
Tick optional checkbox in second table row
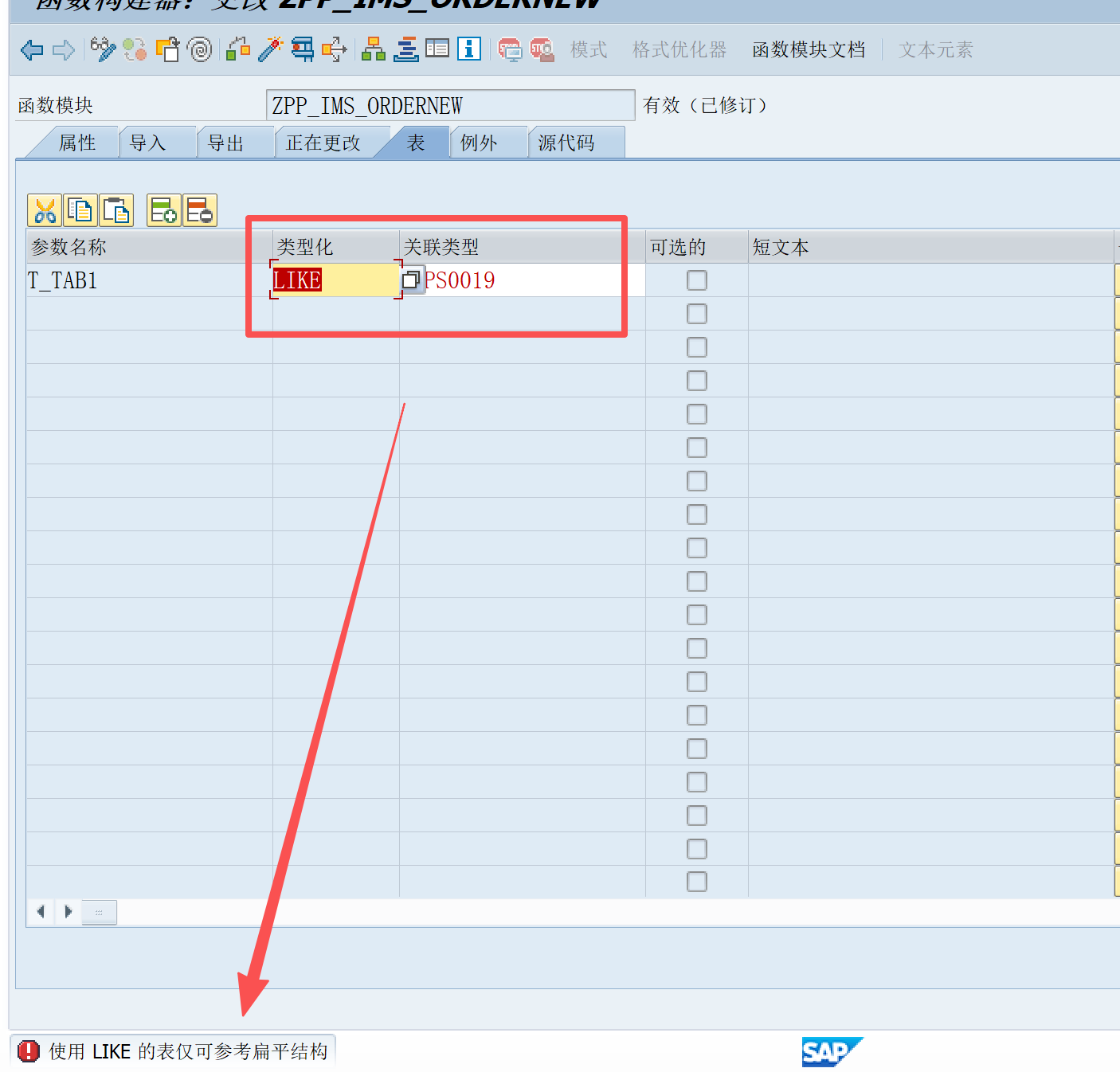697,314
